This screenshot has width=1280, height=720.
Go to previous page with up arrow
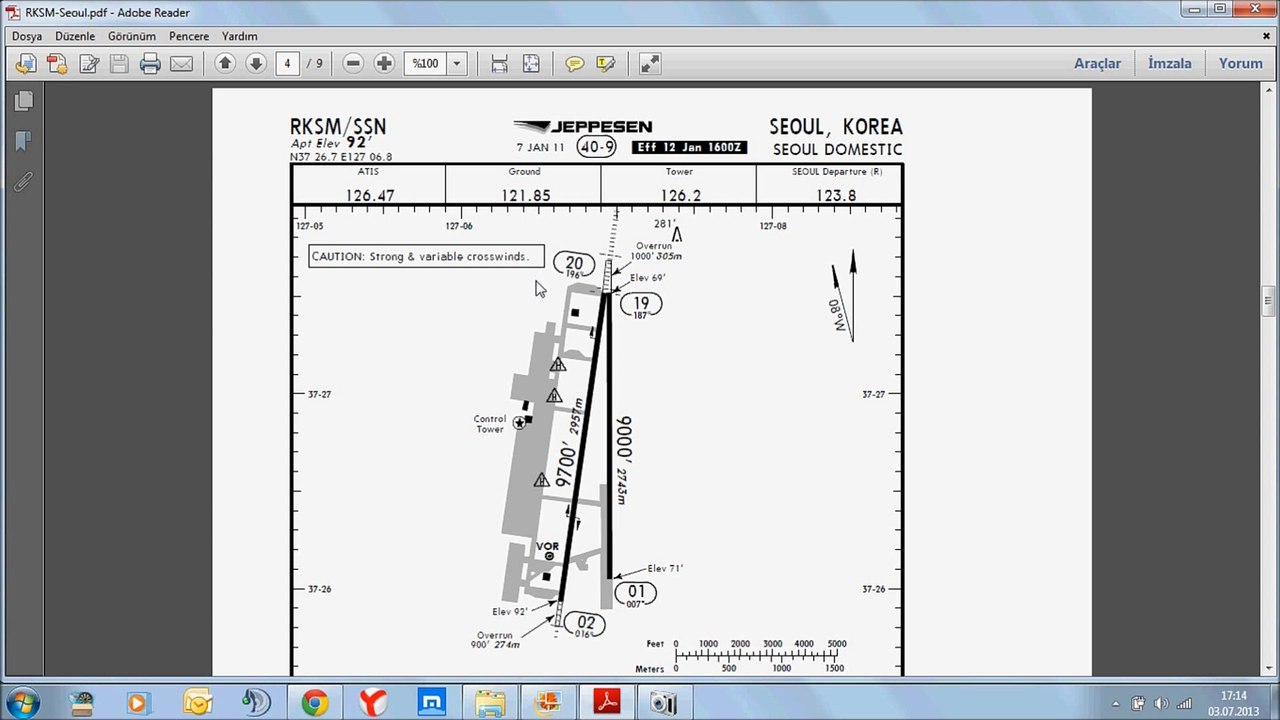click(225, 63)
